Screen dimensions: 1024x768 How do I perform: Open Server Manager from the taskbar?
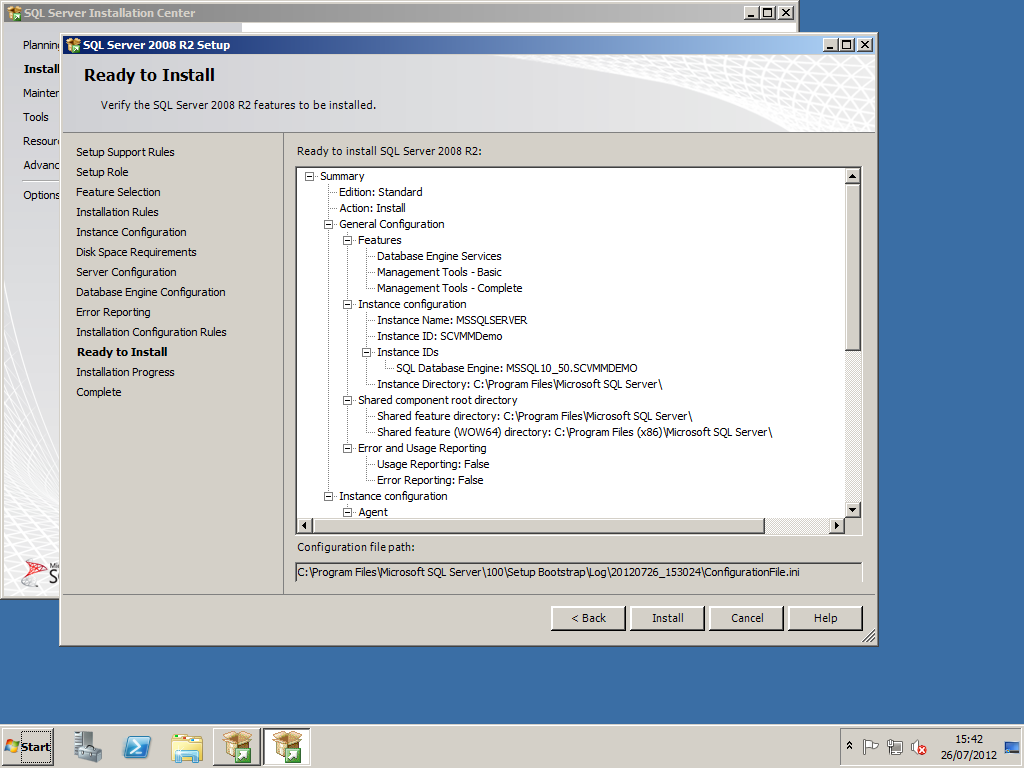coord(88,746)
